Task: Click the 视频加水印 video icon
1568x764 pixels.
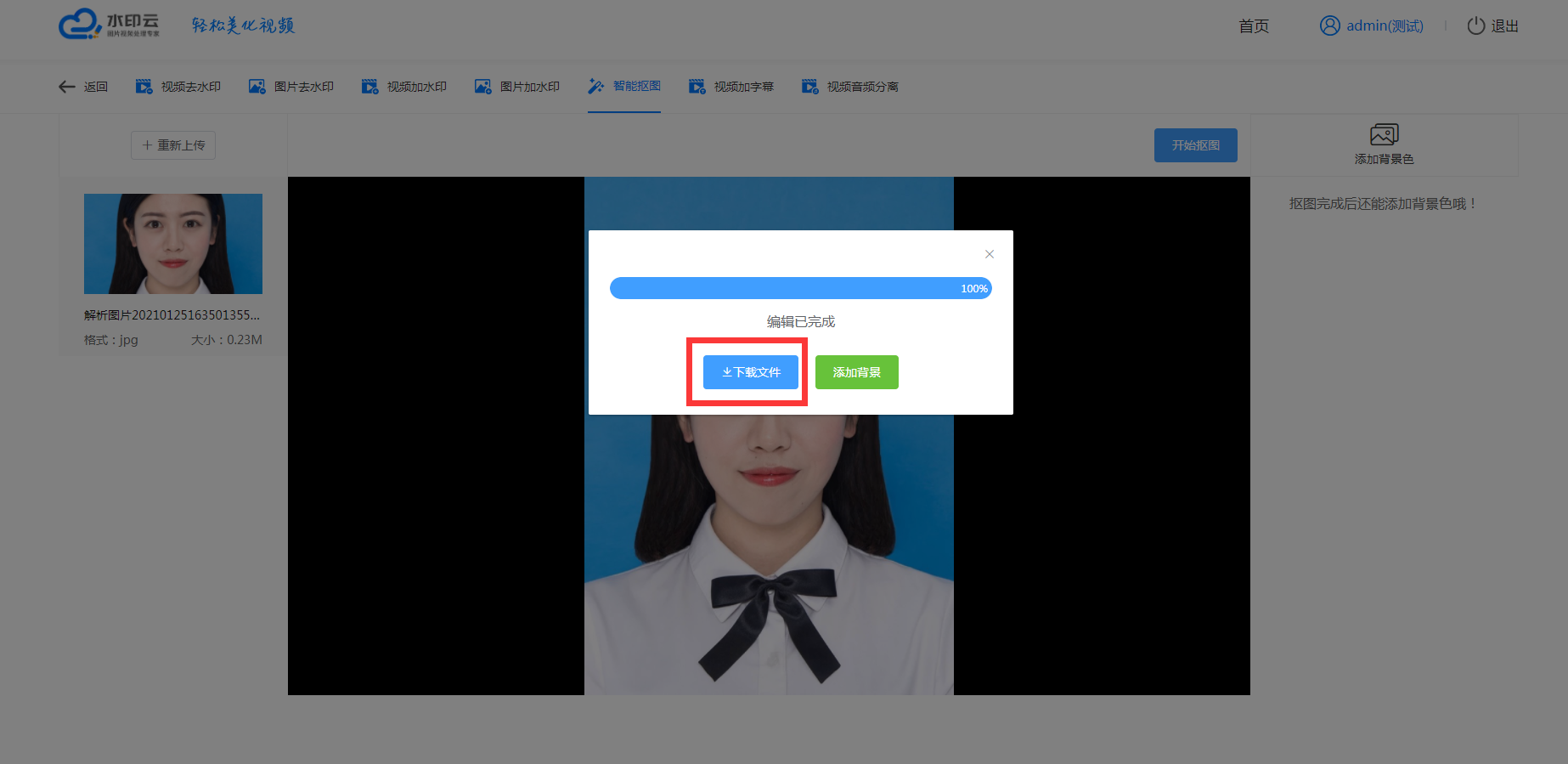Action: point(369,87)
